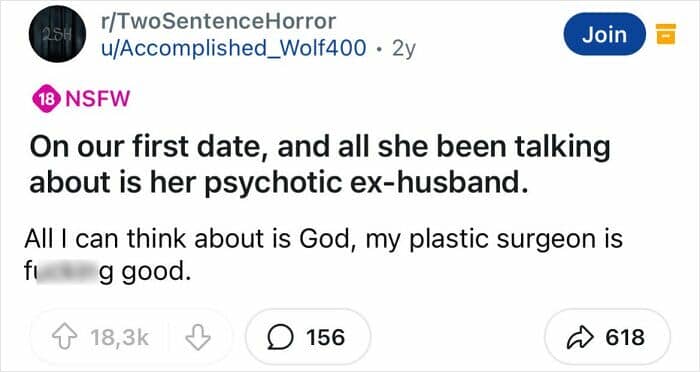Image resolution: width=700 pixels, height=372 pixels.
Task: Visit the u/Accomplished_Wolf400 profile
Action: tap(234, 48)
